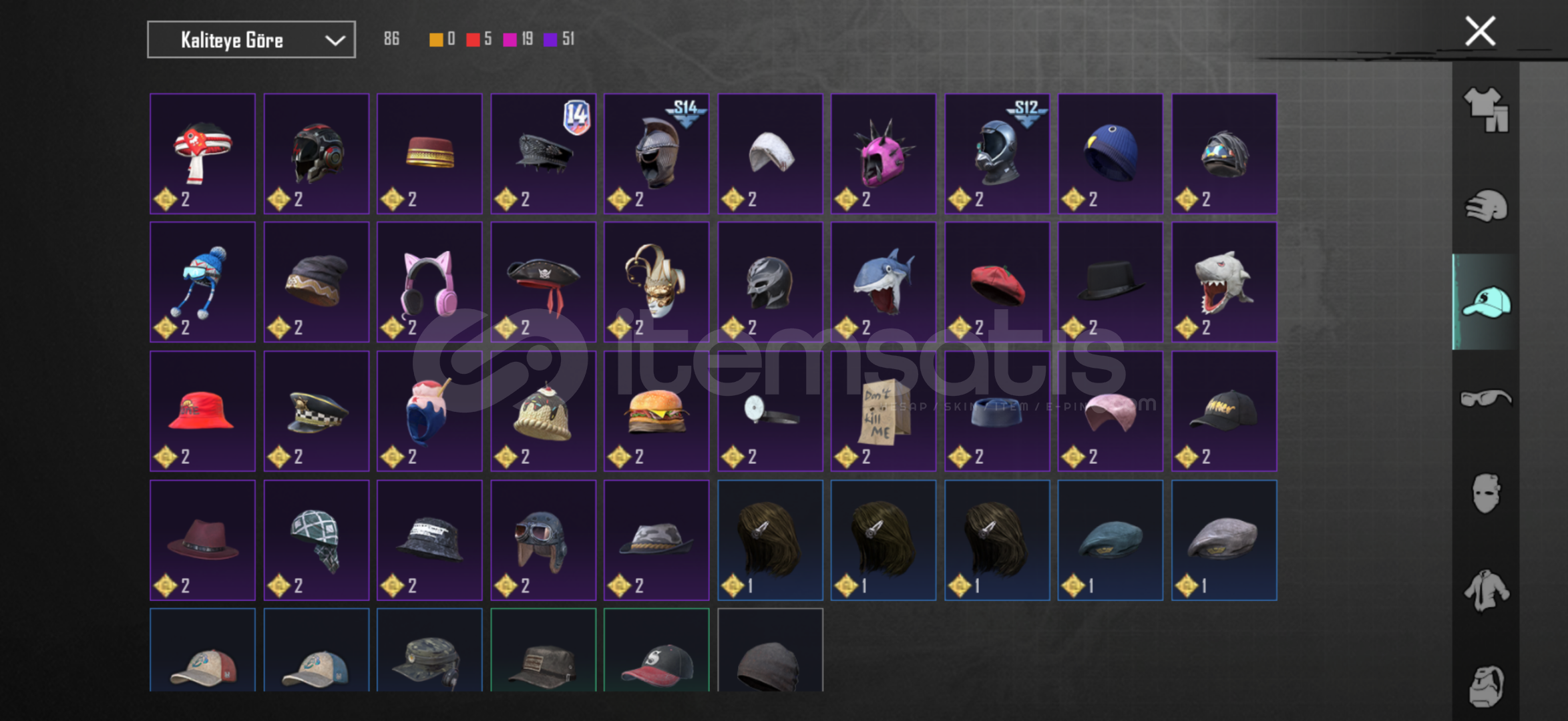The height and width of the screenshot is (721, 1568).
Task: Click the red rarity count swatch
Action: click(x=473, y=39)
